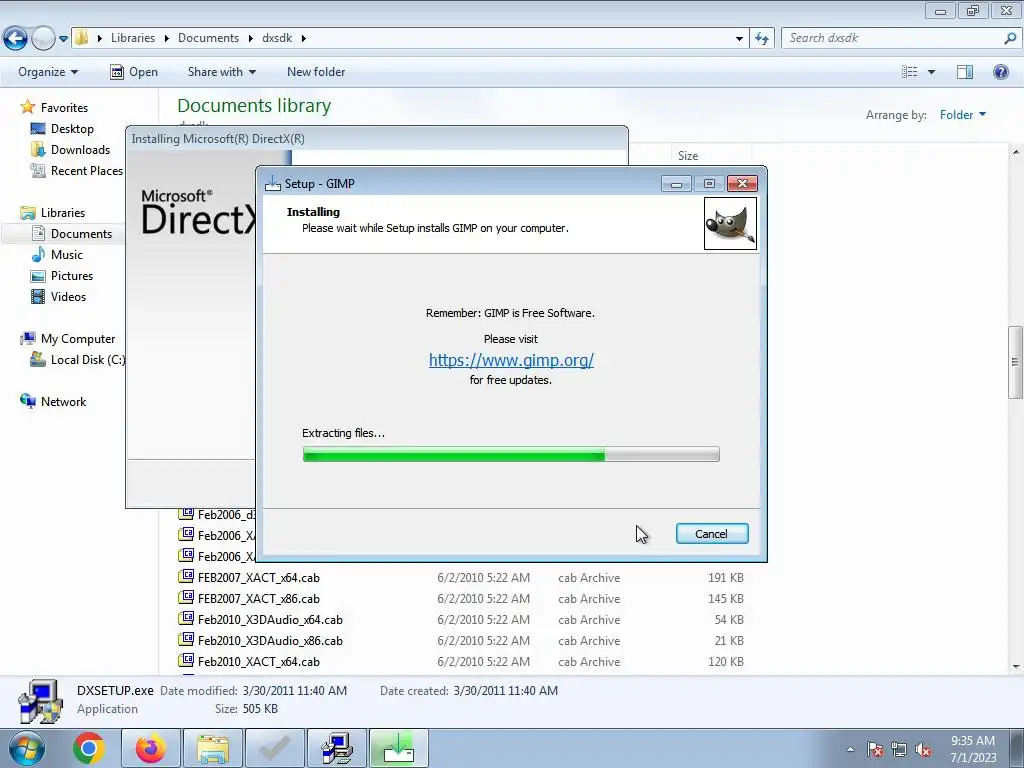Click the Explorer Forward arrow button
Image resolution: width=1024 pixels, height=768 pixels.
pos(43,39)
